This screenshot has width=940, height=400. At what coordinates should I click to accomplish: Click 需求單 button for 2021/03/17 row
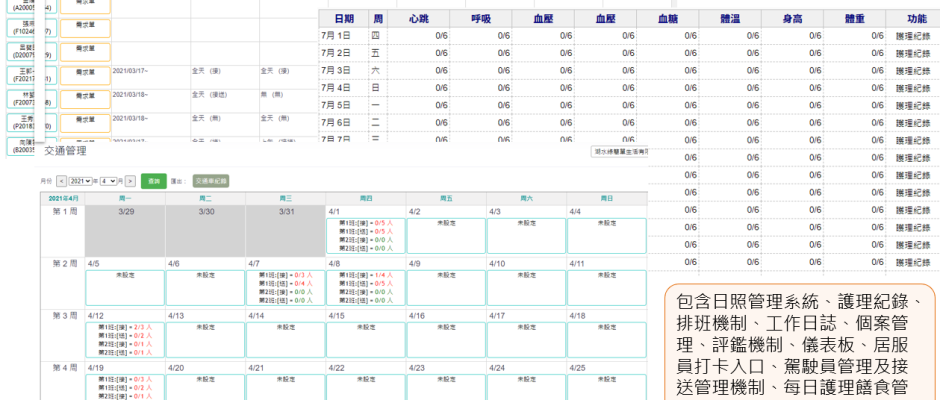[x=92, y=72]
